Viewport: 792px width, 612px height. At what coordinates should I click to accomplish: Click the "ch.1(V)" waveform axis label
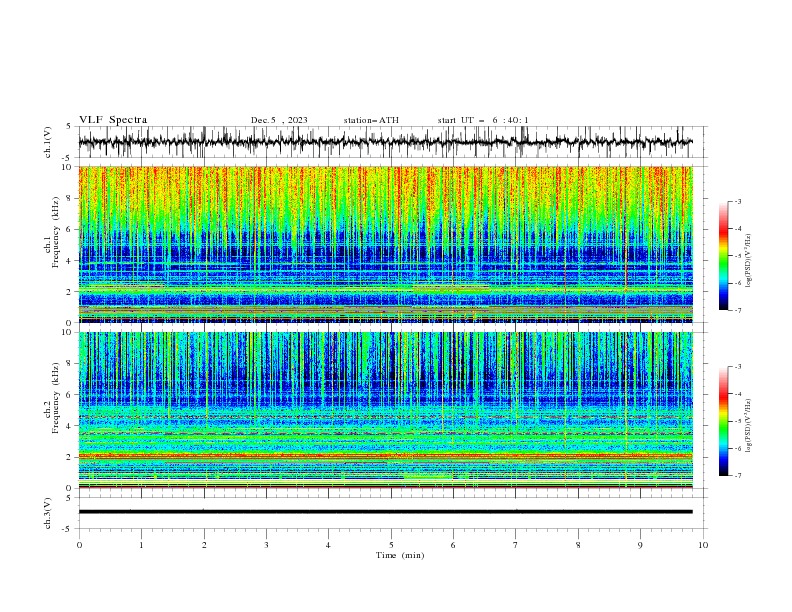coord(48,142)
